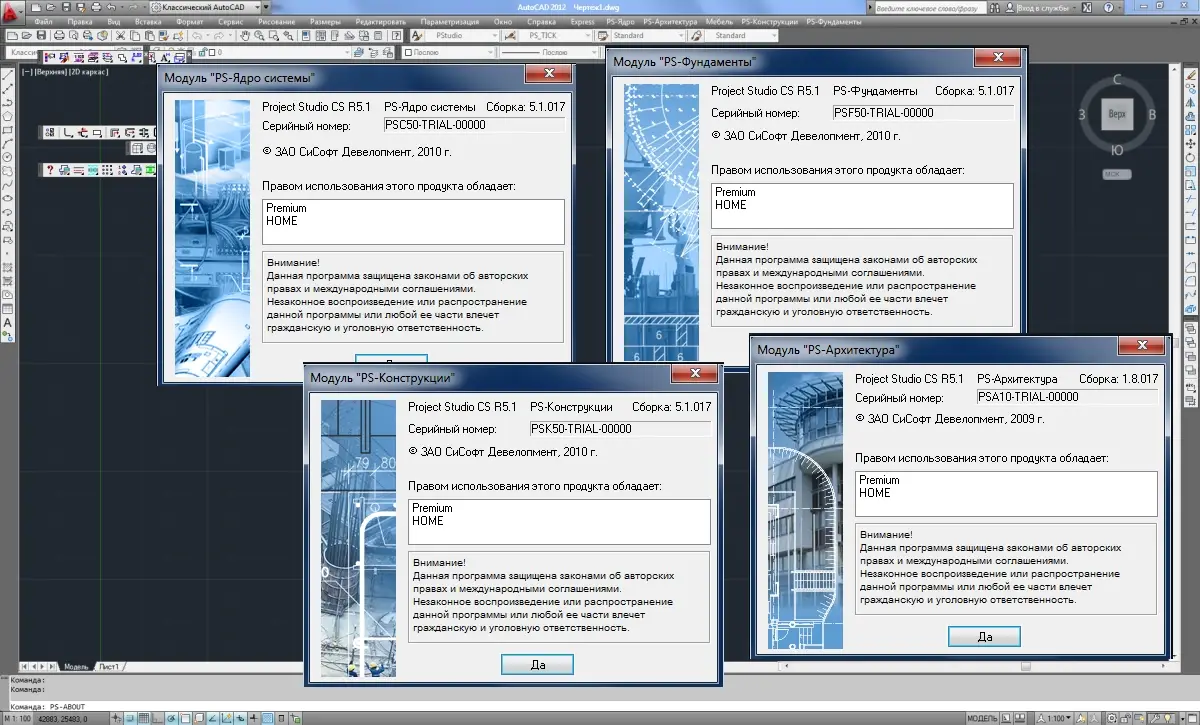
Task: Click the Dimension Style icon beside PS_TICK
Action: pos(510,36)
